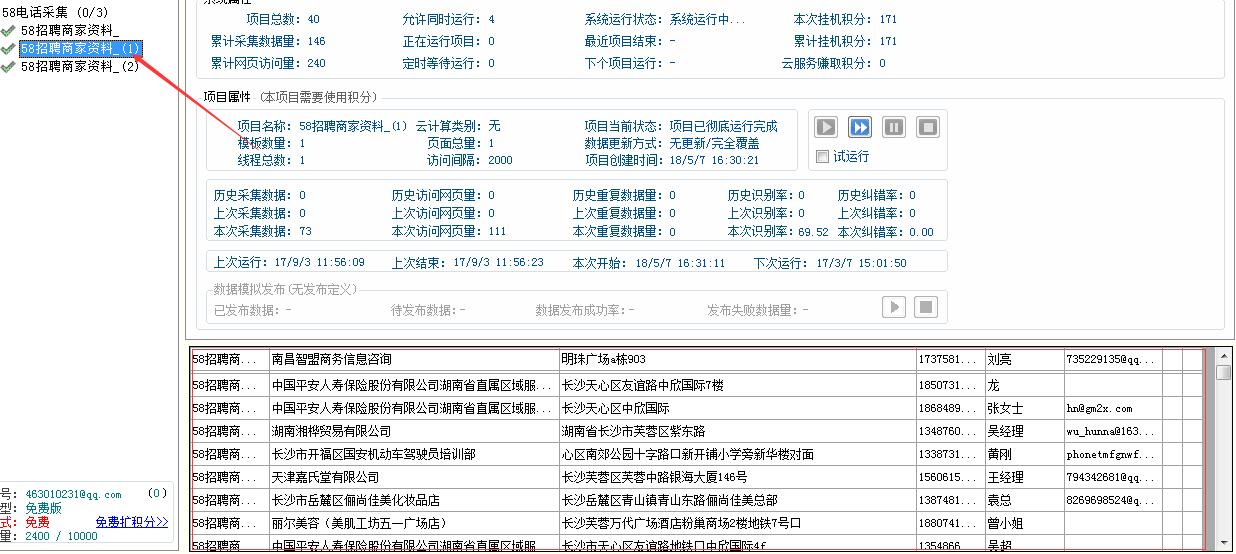Select the phone cell 1560615...
Image resolution: width=1236 pixels, height=554 pixels.
(x=950, y=477)
